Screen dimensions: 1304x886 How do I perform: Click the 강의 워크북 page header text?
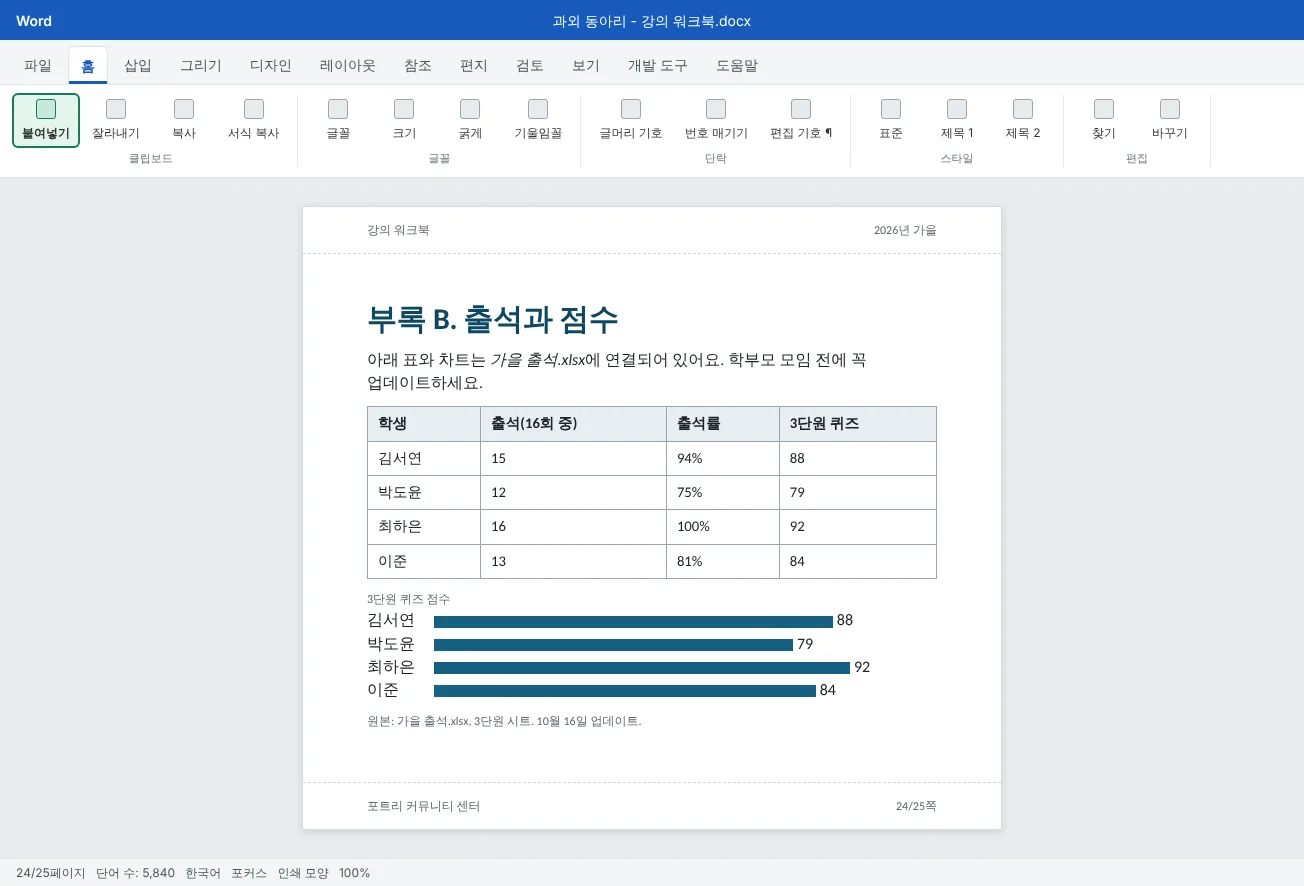coord(398,230)
